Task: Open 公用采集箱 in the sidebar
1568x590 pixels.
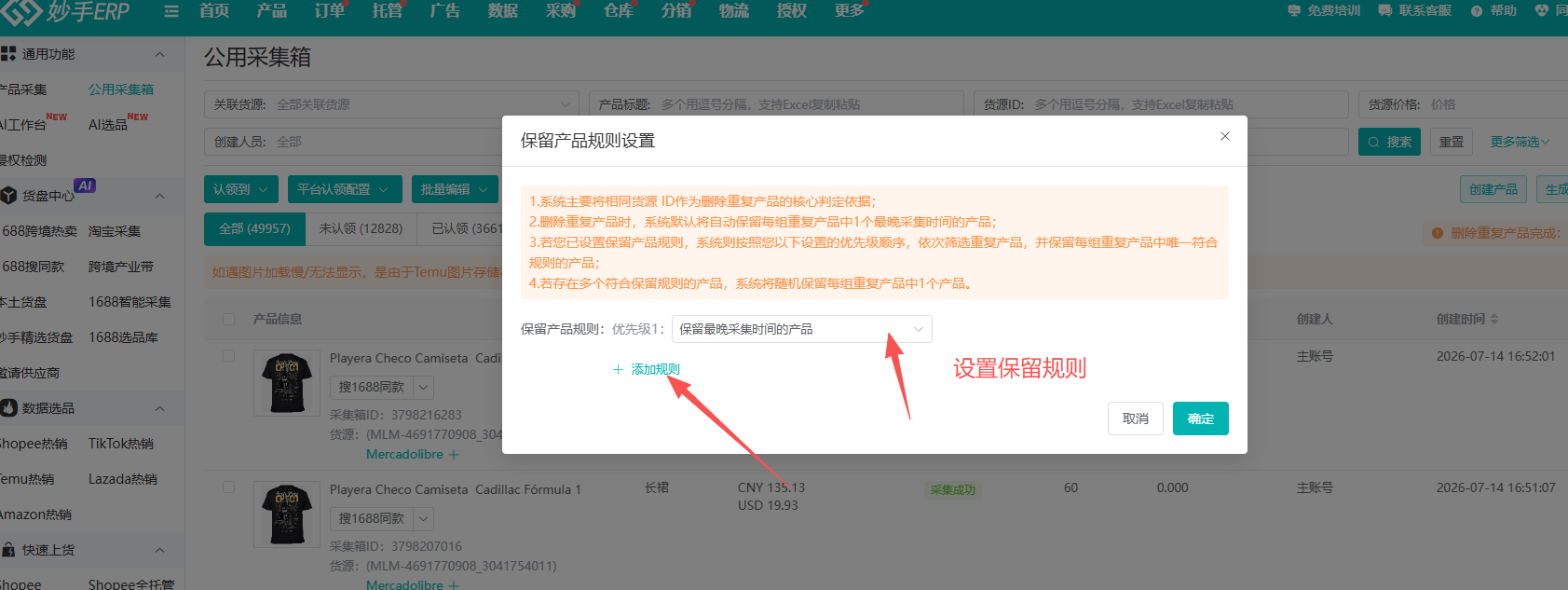Action: pyautogui.click(x=121, y=89)
